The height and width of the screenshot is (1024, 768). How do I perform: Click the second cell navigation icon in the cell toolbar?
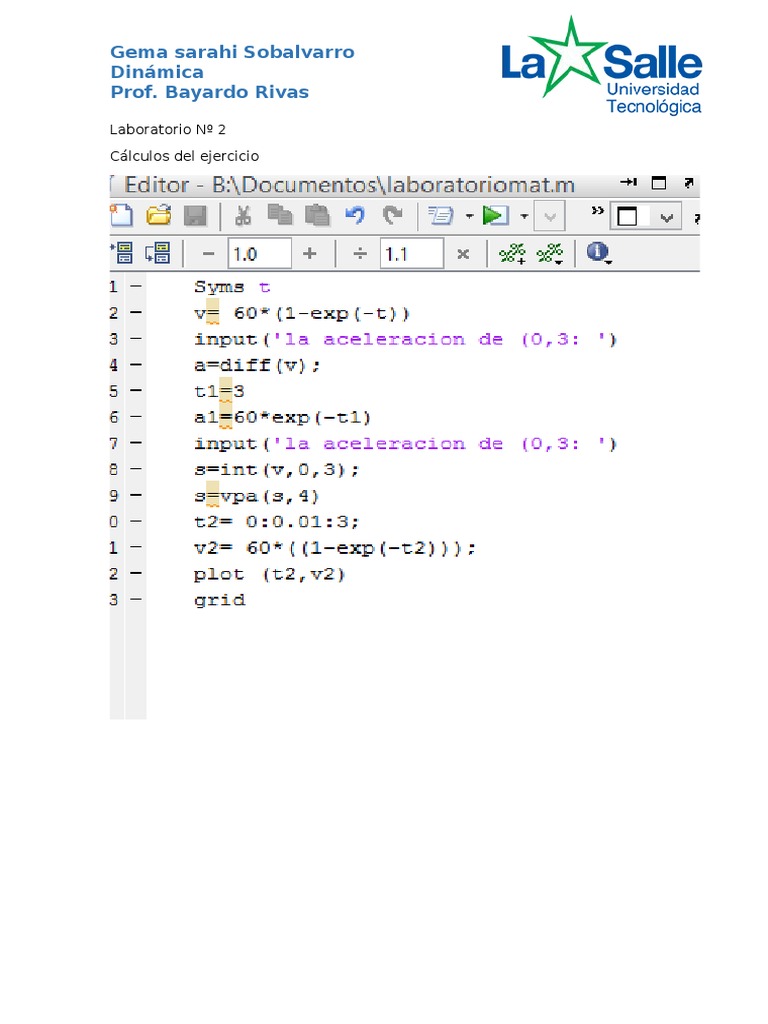pyautogui.click(x=157, y=253)
